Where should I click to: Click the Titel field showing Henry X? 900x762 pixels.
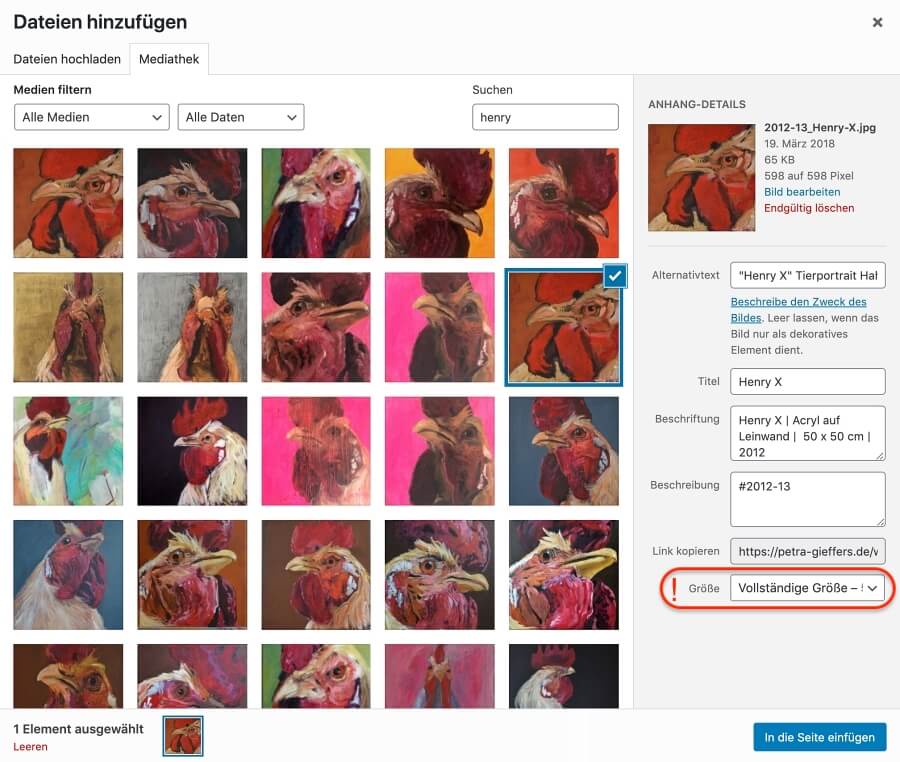tap(807, 381)
